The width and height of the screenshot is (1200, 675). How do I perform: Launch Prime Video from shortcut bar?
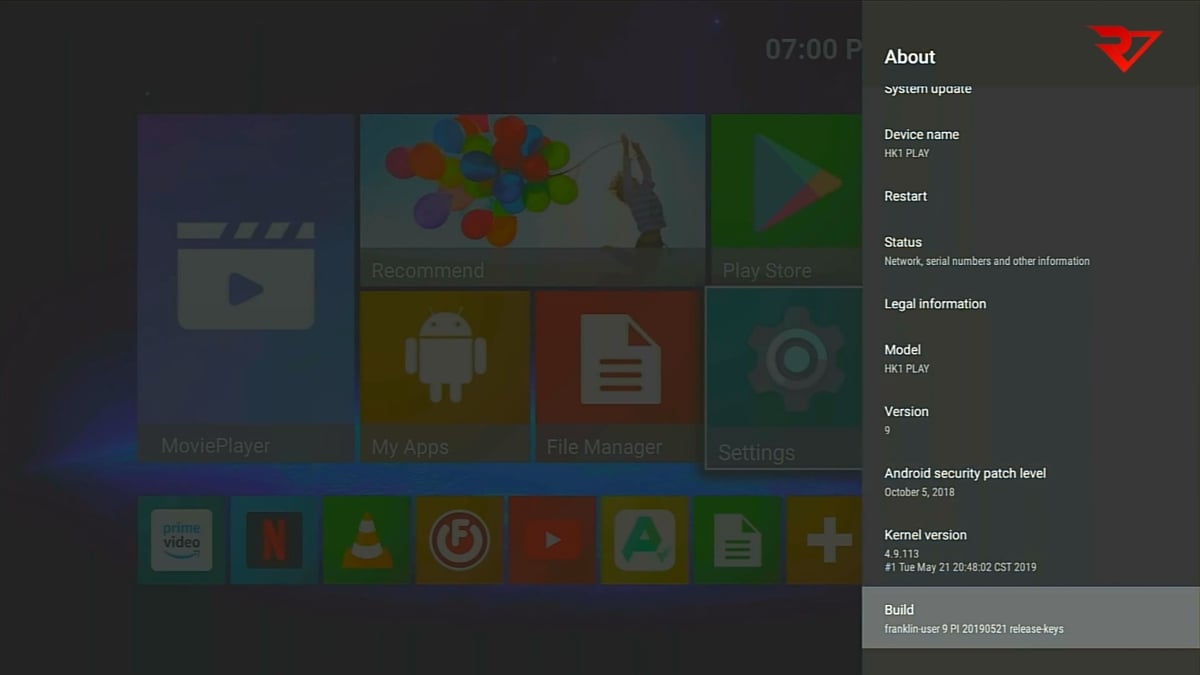click(x=181, y=540)
